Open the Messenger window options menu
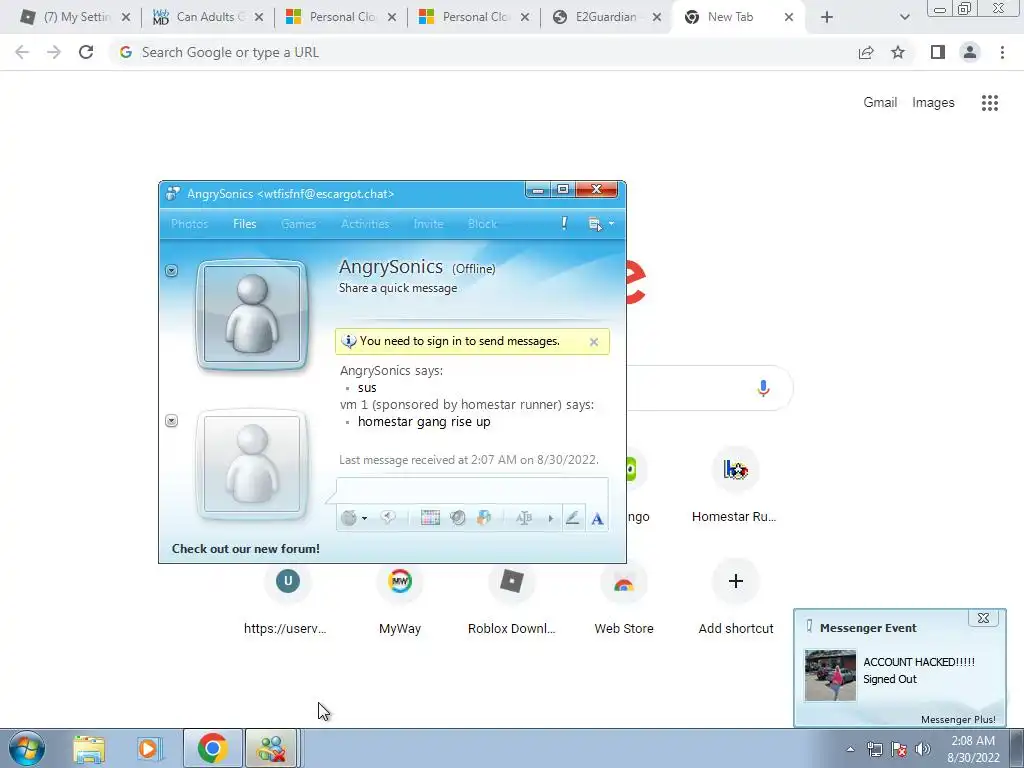This screenshot has height=768, width=1024. [601, 224]
